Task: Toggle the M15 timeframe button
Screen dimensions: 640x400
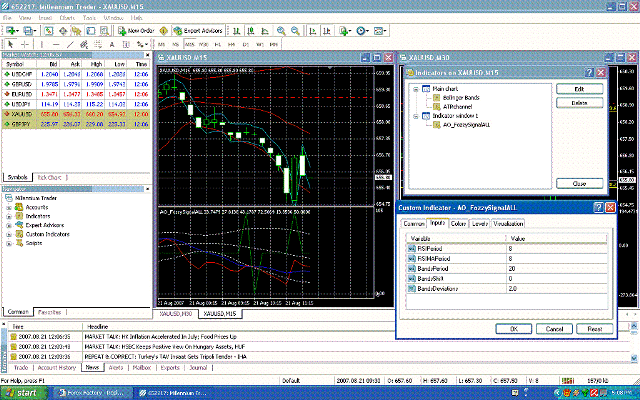Action: (189, 44)
